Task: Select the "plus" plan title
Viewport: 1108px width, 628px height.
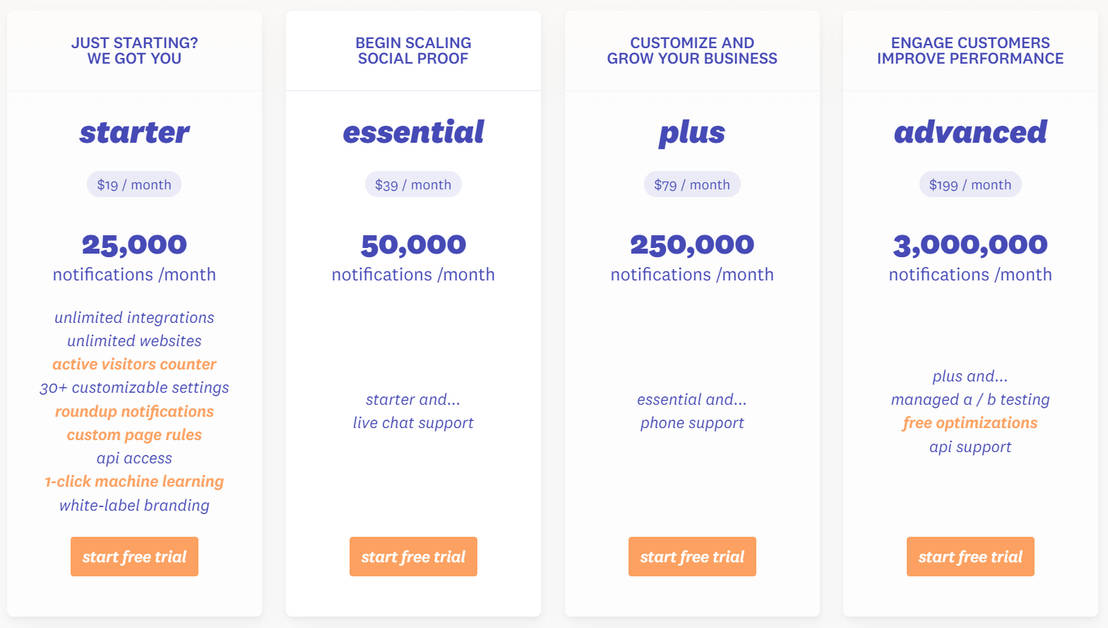Action: (x=692, y=133)
